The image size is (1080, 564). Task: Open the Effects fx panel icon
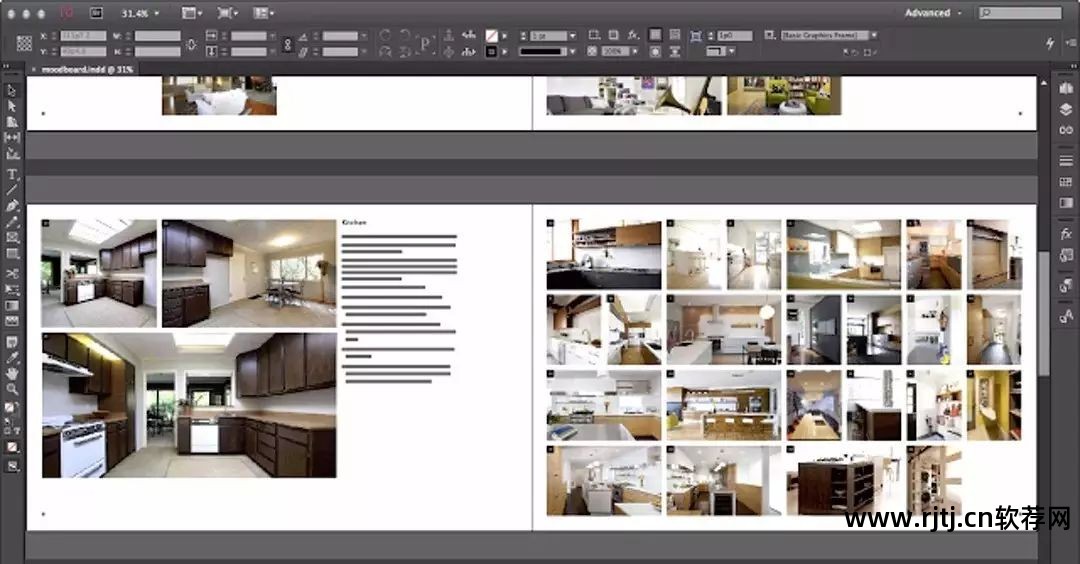[1066, 233]
